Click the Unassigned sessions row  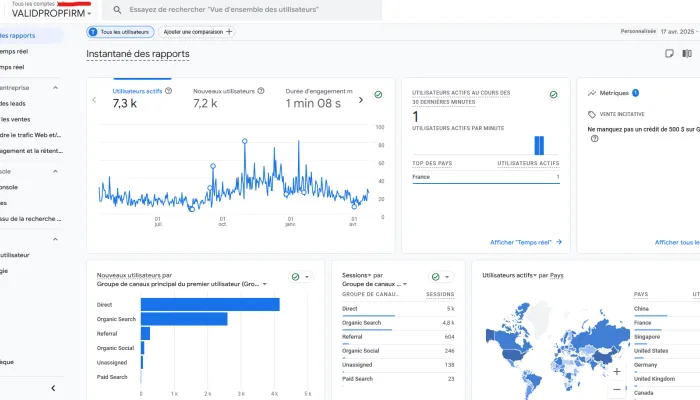coord(398,365)
